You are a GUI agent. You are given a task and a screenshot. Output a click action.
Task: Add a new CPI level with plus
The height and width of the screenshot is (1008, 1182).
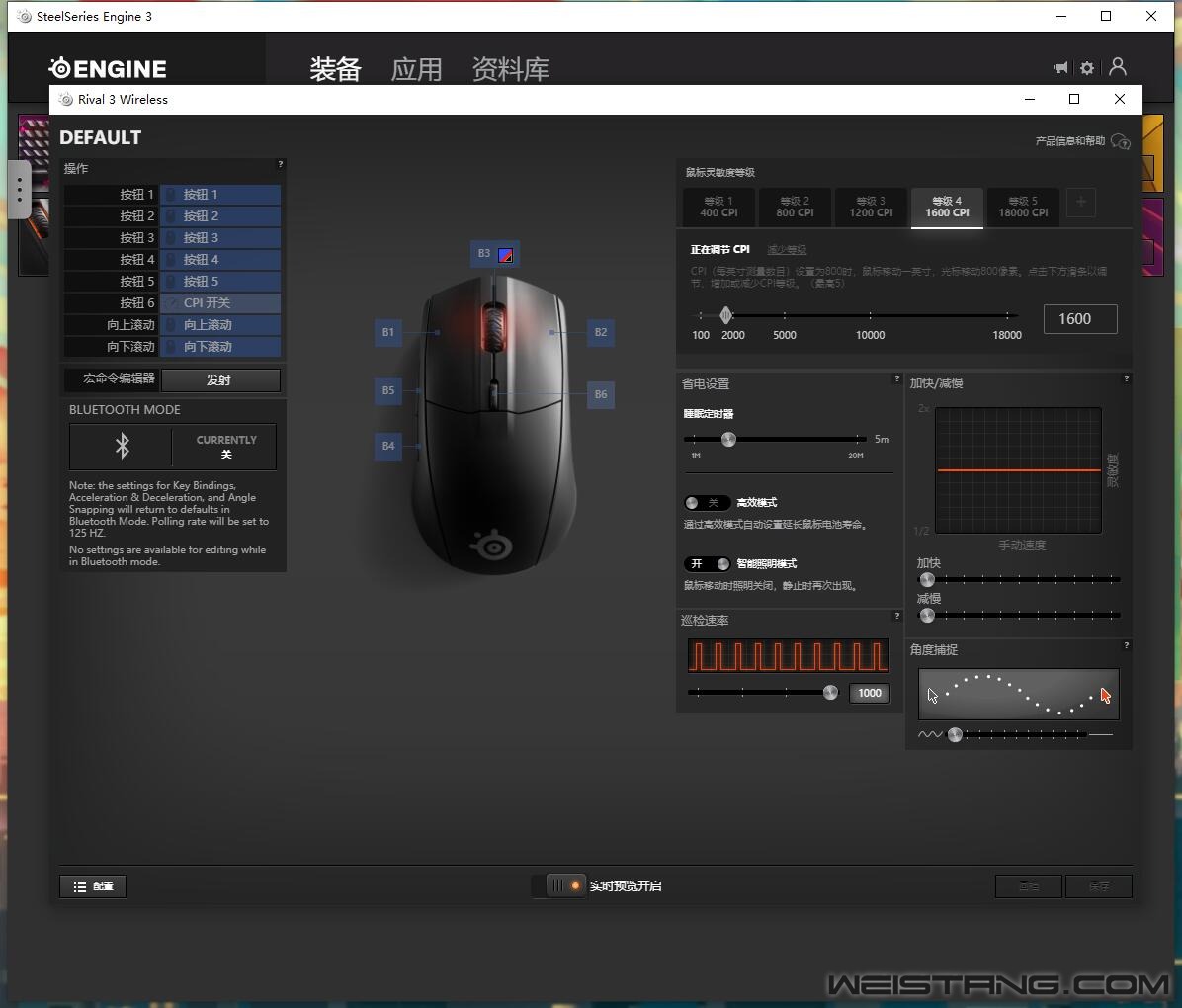pos(1081,202)
